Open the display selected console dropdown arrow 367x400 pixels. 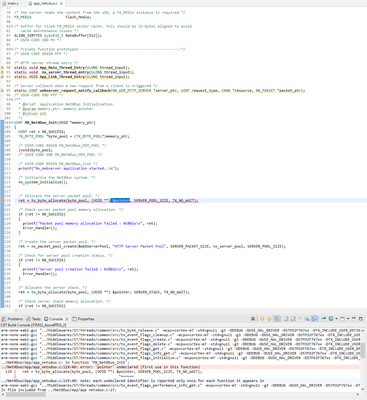[x=336, y=319]
